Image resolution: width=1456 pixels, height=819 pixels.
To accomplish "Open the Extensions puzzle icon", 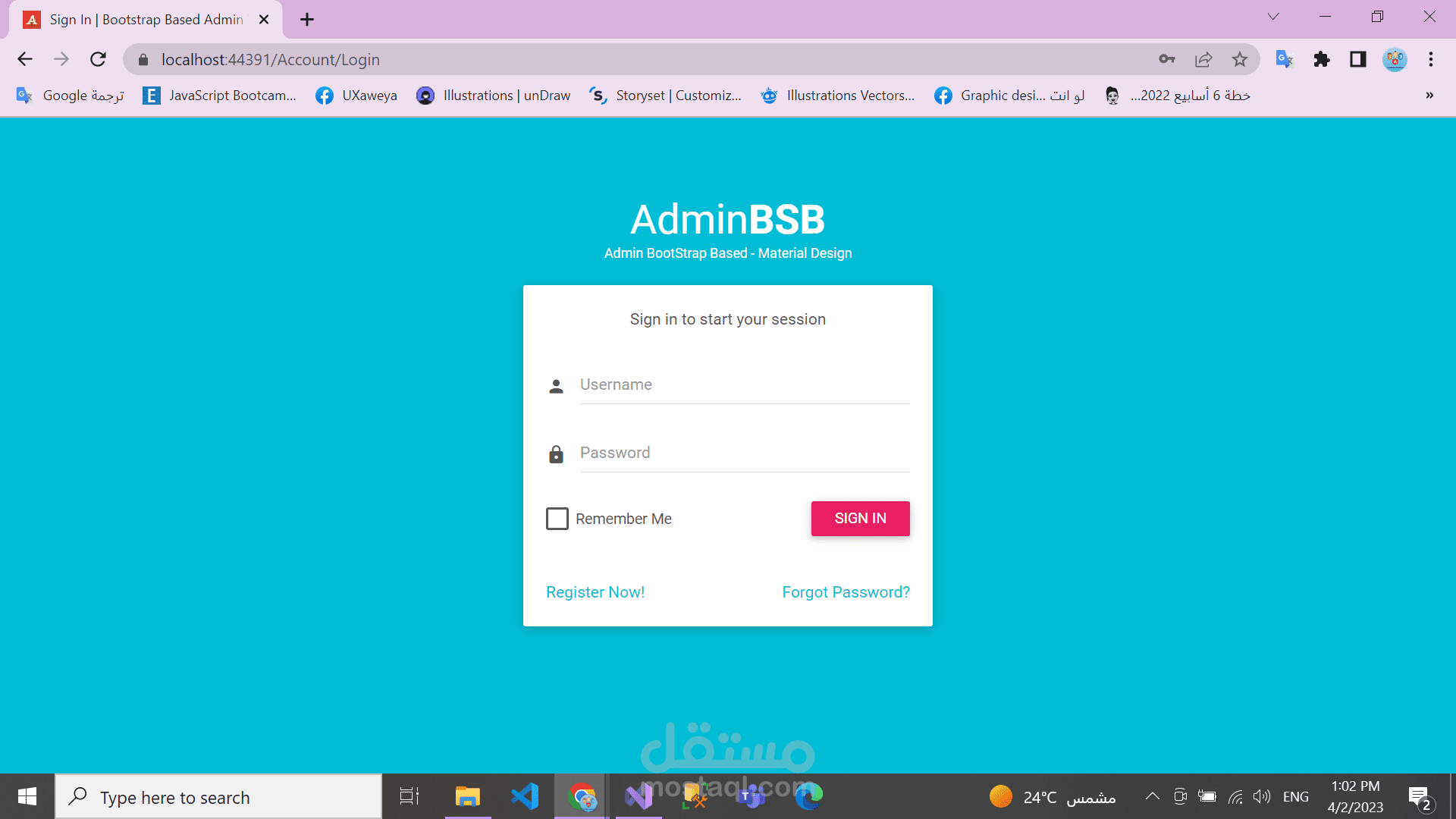I will [x=1322, y=59].
